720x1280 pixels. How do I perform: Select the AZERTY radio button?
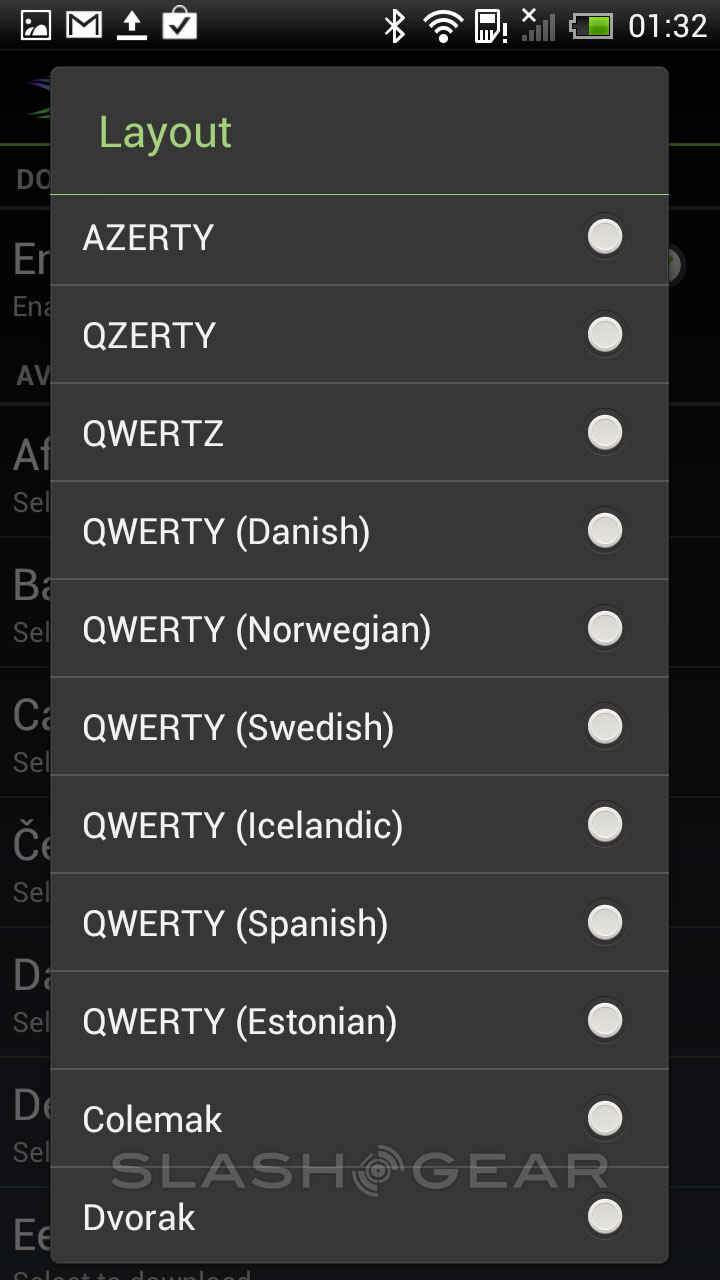click(x=604, y=237)
